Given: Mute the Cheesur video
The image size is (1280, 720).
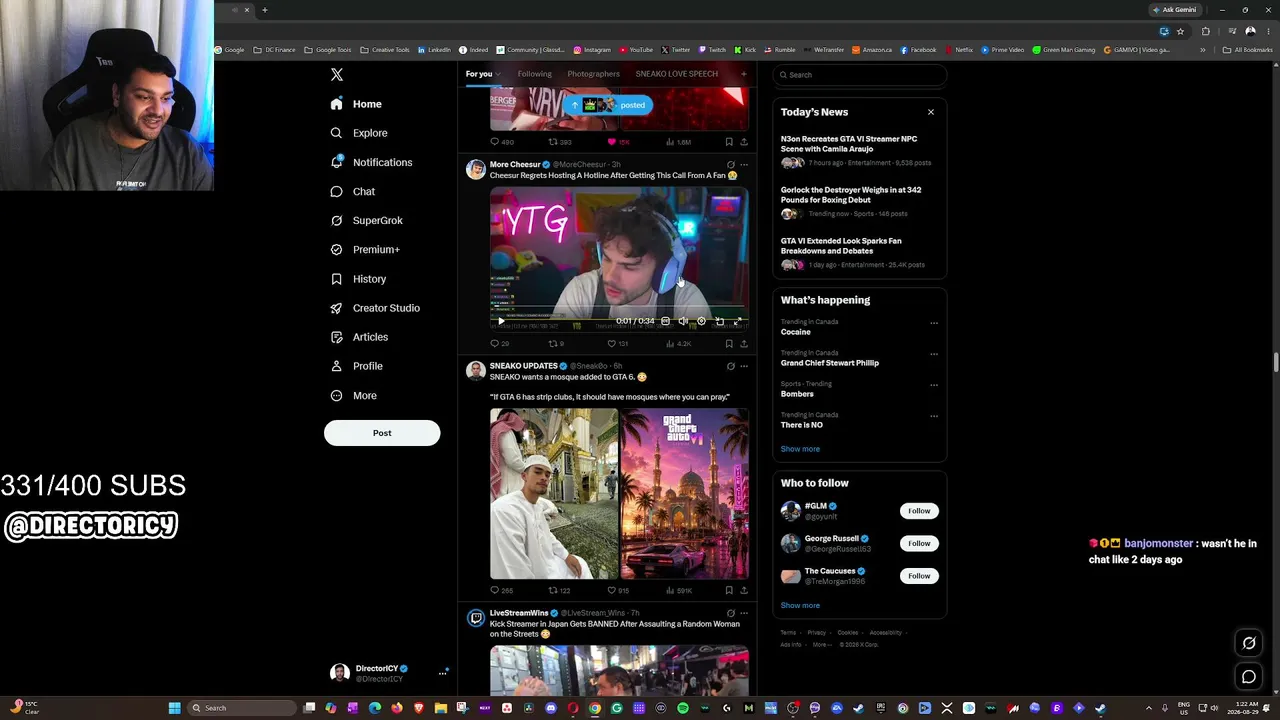Looking at the screenshot, I should click(683, 321).
